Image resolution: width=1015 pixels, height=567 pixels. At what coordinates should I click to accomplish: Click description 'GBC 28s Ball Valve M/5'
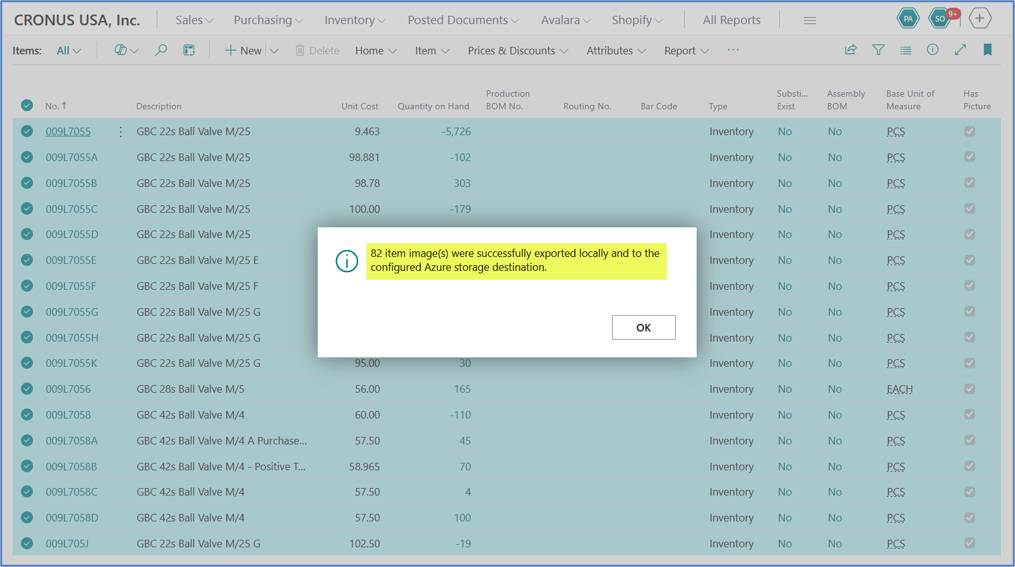(190, 389)
